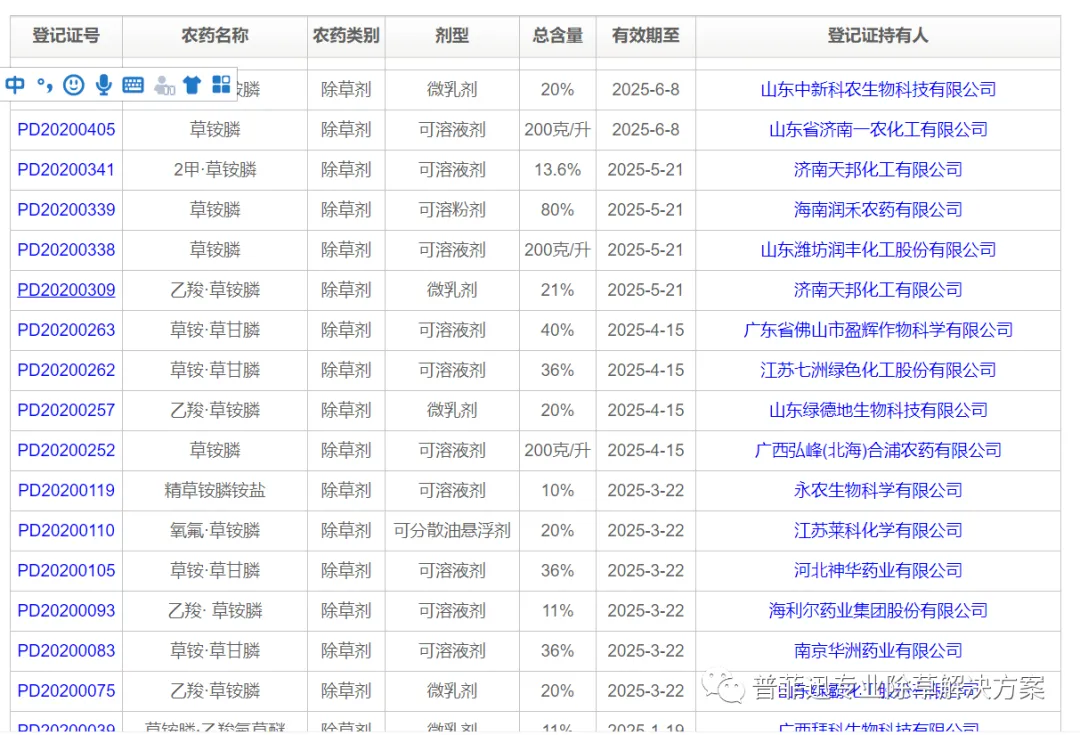The image size is (1080, 735).
Task: Open holder 南京华洲药业有限公司
Action: [878, 650]
